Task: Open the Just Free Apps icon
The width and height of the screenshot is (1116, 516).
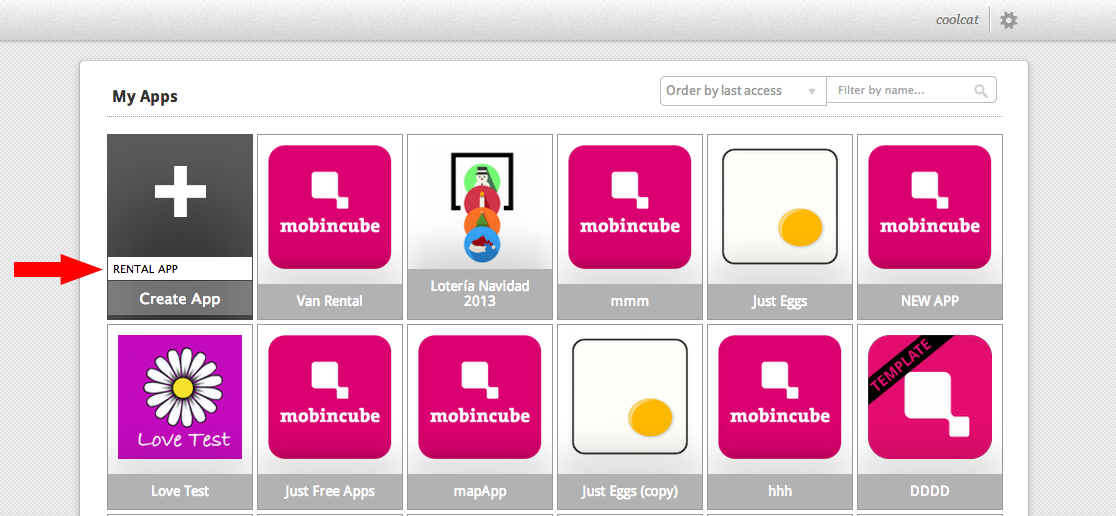Action: click(330, 397)
